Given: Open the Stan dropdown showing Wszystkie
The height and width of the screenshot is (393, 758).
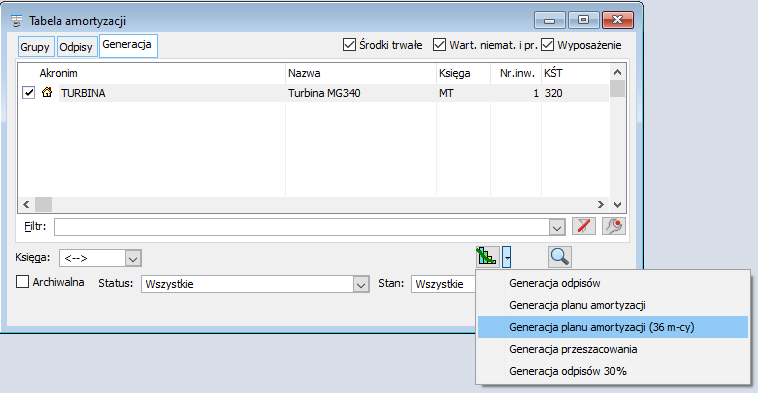Looking at the screenshot, I should coord(443,284).
